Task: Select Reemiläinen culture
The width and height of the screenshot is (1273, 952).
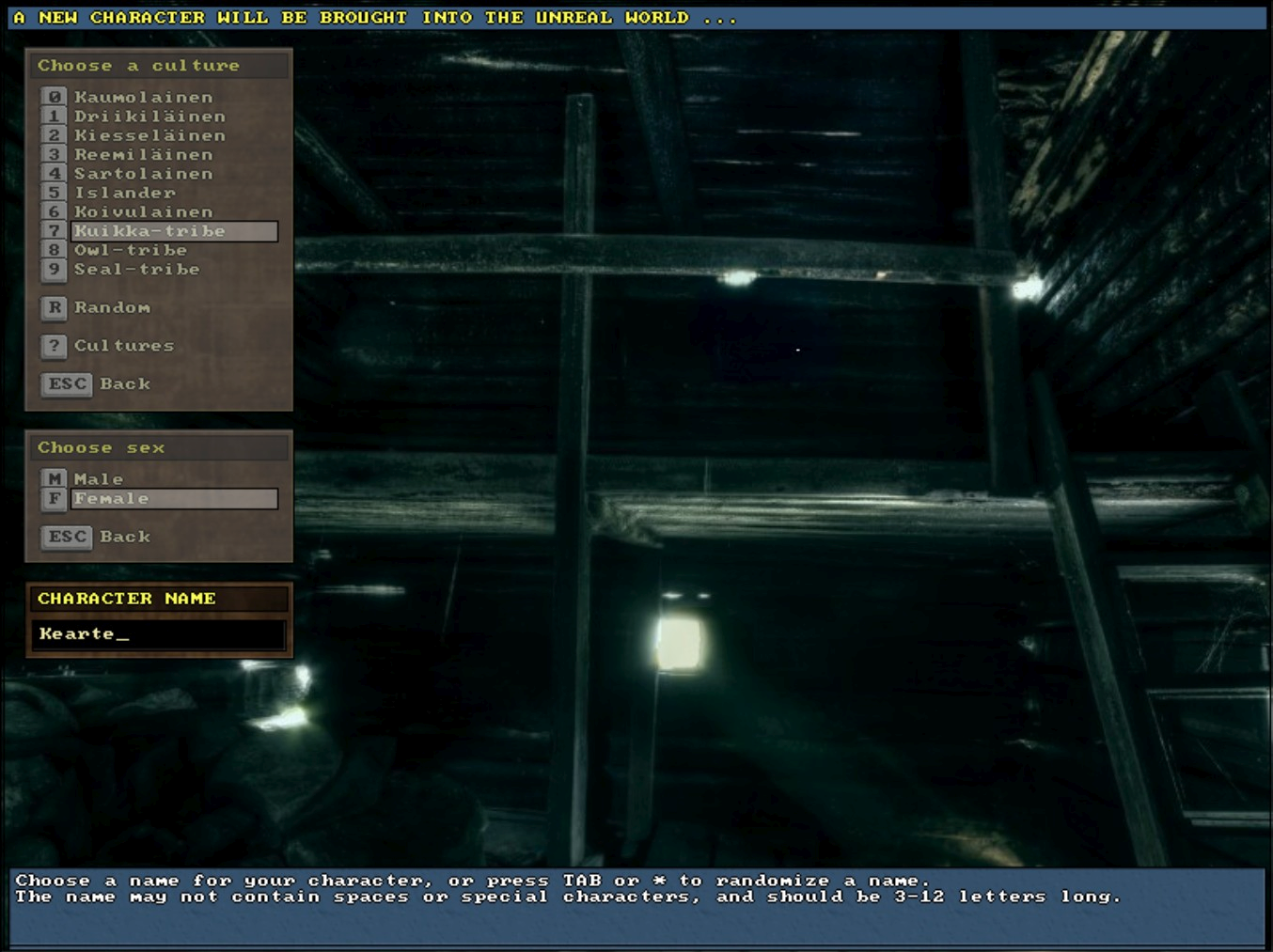Action: tap(143, 154)
